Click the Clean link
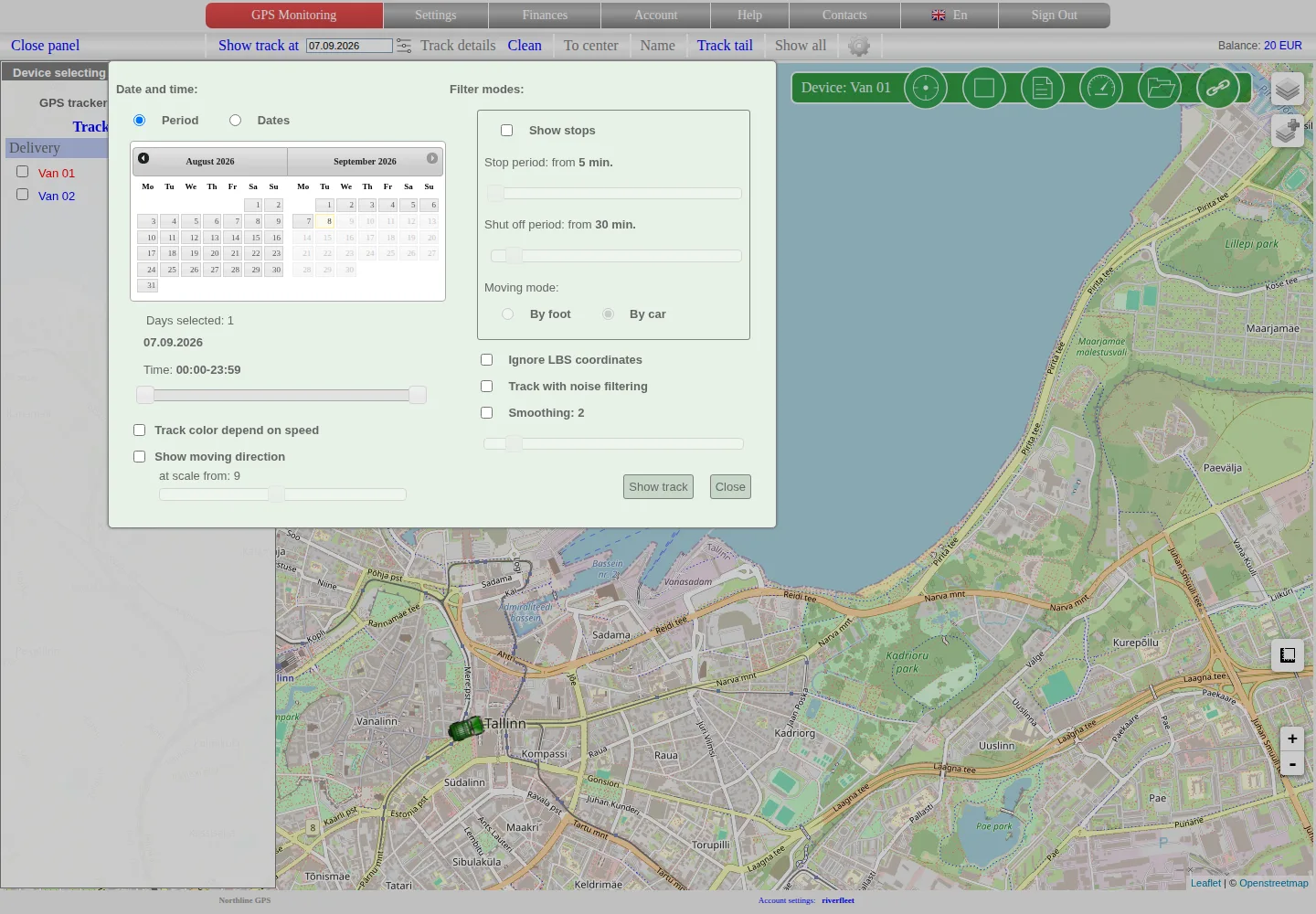The height and width of the screenshot is (914, 1316). [x=525, y=46]
